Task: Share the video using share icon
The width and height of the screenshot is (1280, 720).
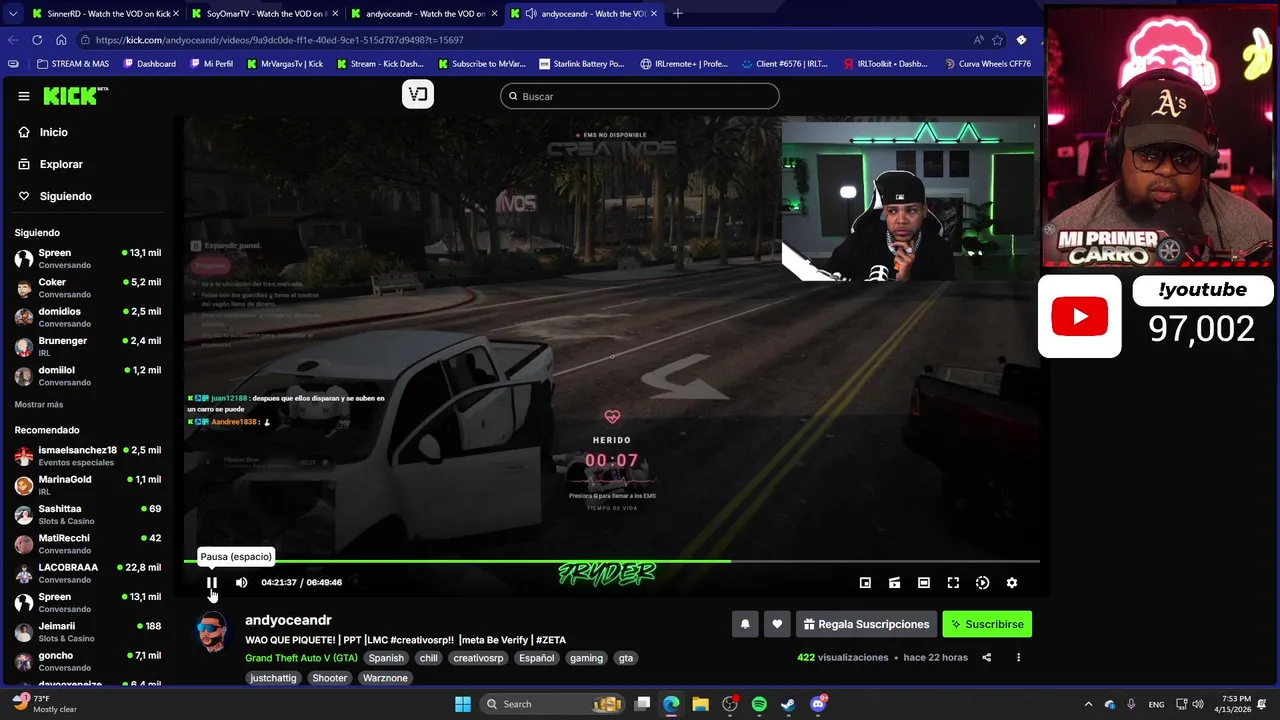Action: [x=987, y=658]
